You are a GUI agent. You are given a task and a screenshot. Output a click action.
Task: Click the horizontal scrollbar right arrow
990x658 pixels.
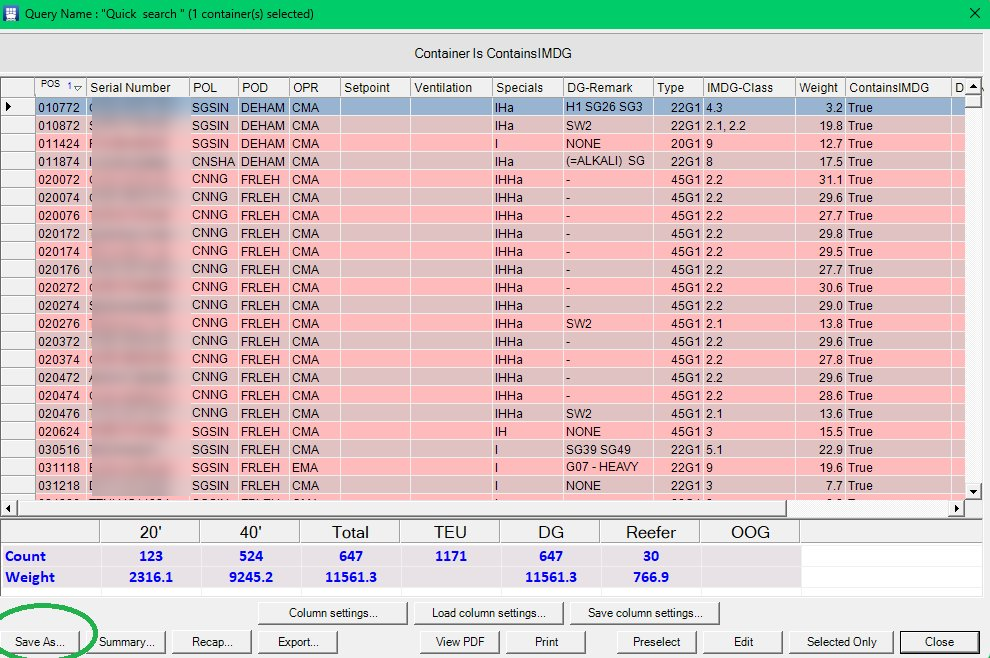[957, 508]
